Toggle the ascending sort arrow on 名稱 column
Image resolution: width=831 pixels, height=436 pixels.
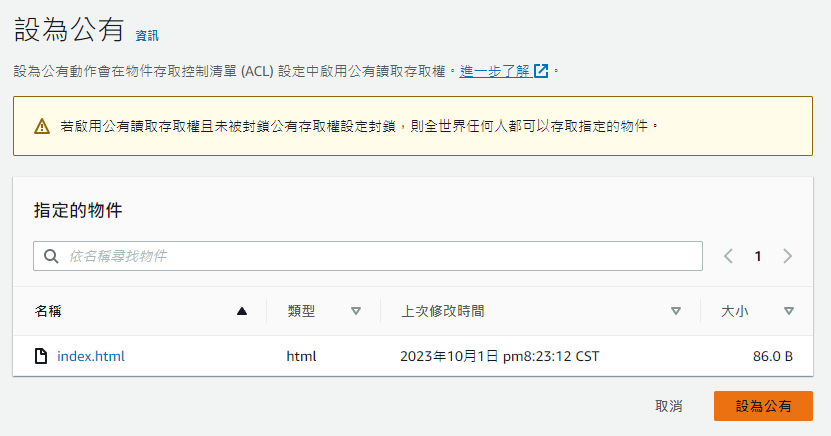pos(242,311)
